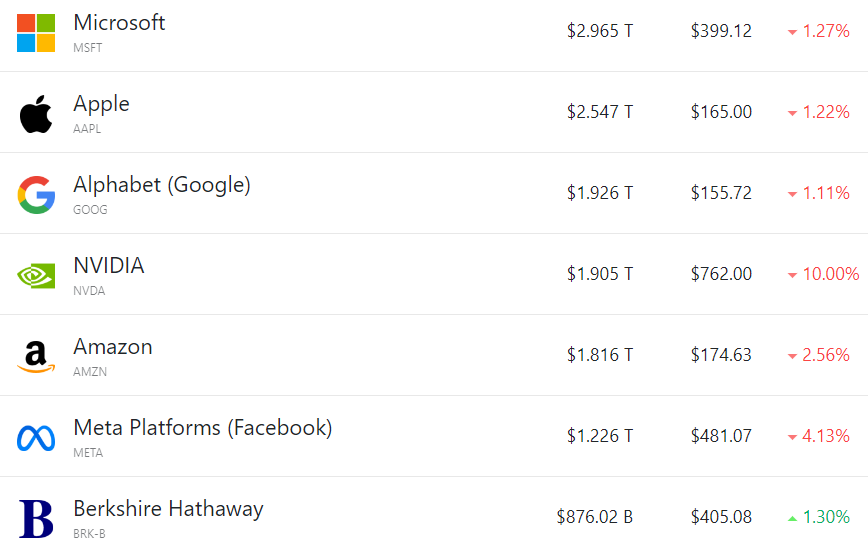The width and height of the screenshot is (868, 557).
Task: Open the Microsoft company link
Action: [x=119, y=22]
